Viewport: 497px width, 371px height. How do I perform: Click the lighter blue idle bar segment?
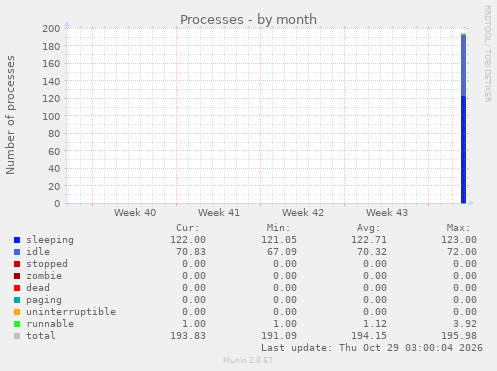point(463,66)
